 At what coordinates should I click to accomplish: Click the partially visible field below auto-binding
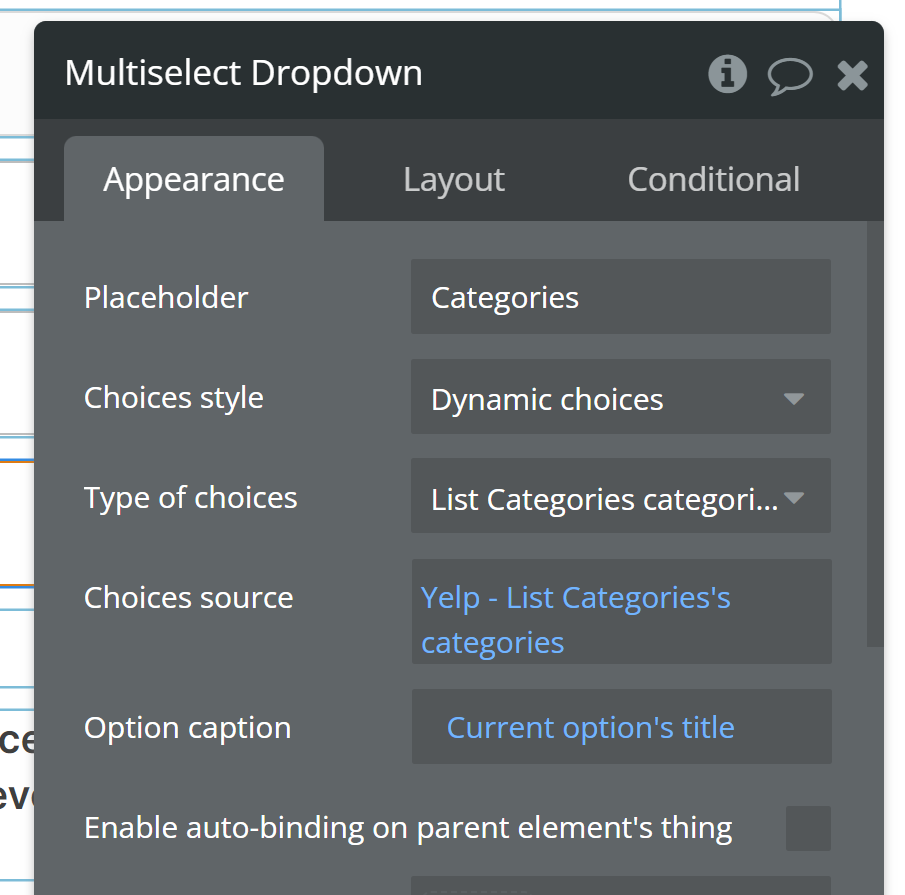pyautogui.click(x=620, y=886)
